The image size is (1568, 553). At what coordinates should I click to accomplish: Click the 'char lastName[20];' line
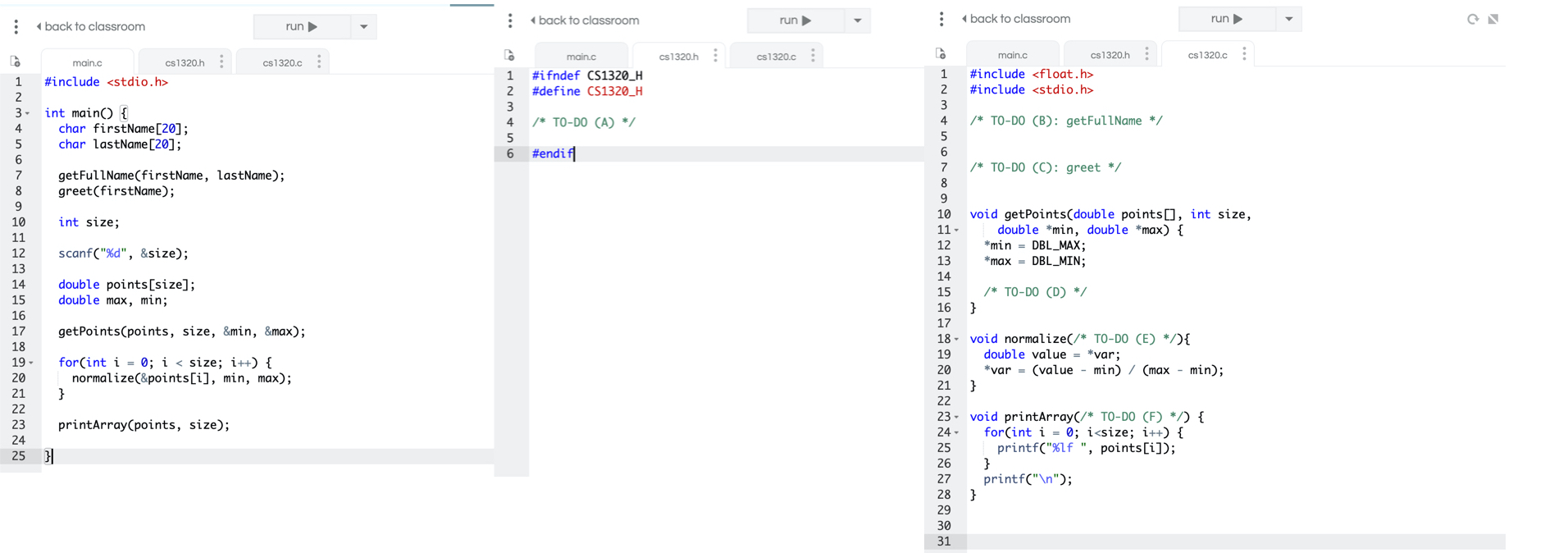point(120,144)
